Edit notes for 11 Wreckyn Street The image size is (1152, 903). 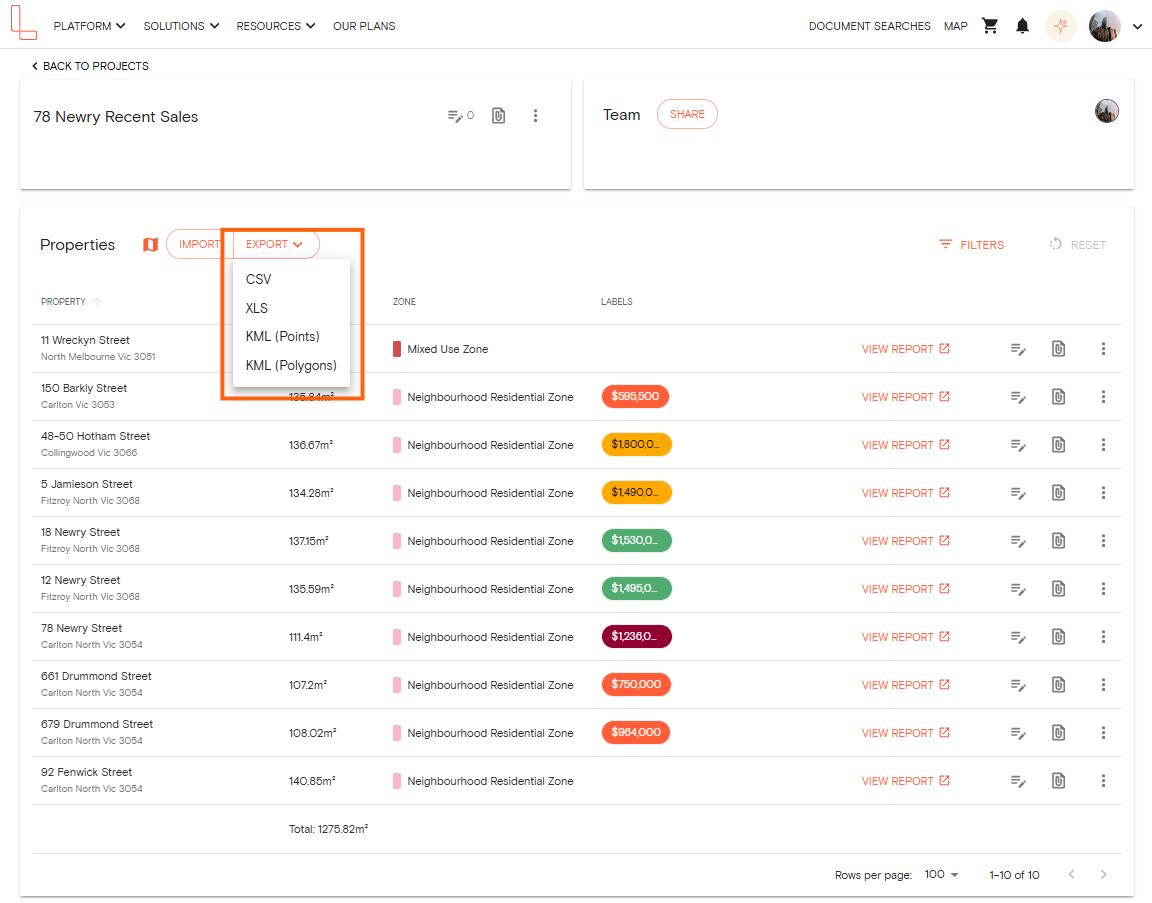click(1018, 349)
